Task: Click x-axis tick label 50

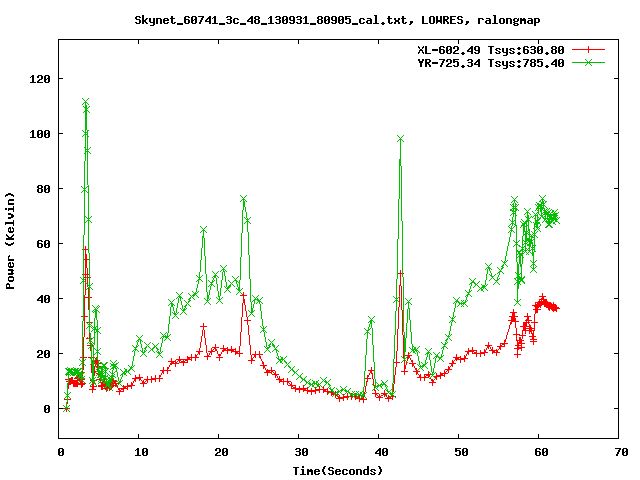Action: click(461, 452)
